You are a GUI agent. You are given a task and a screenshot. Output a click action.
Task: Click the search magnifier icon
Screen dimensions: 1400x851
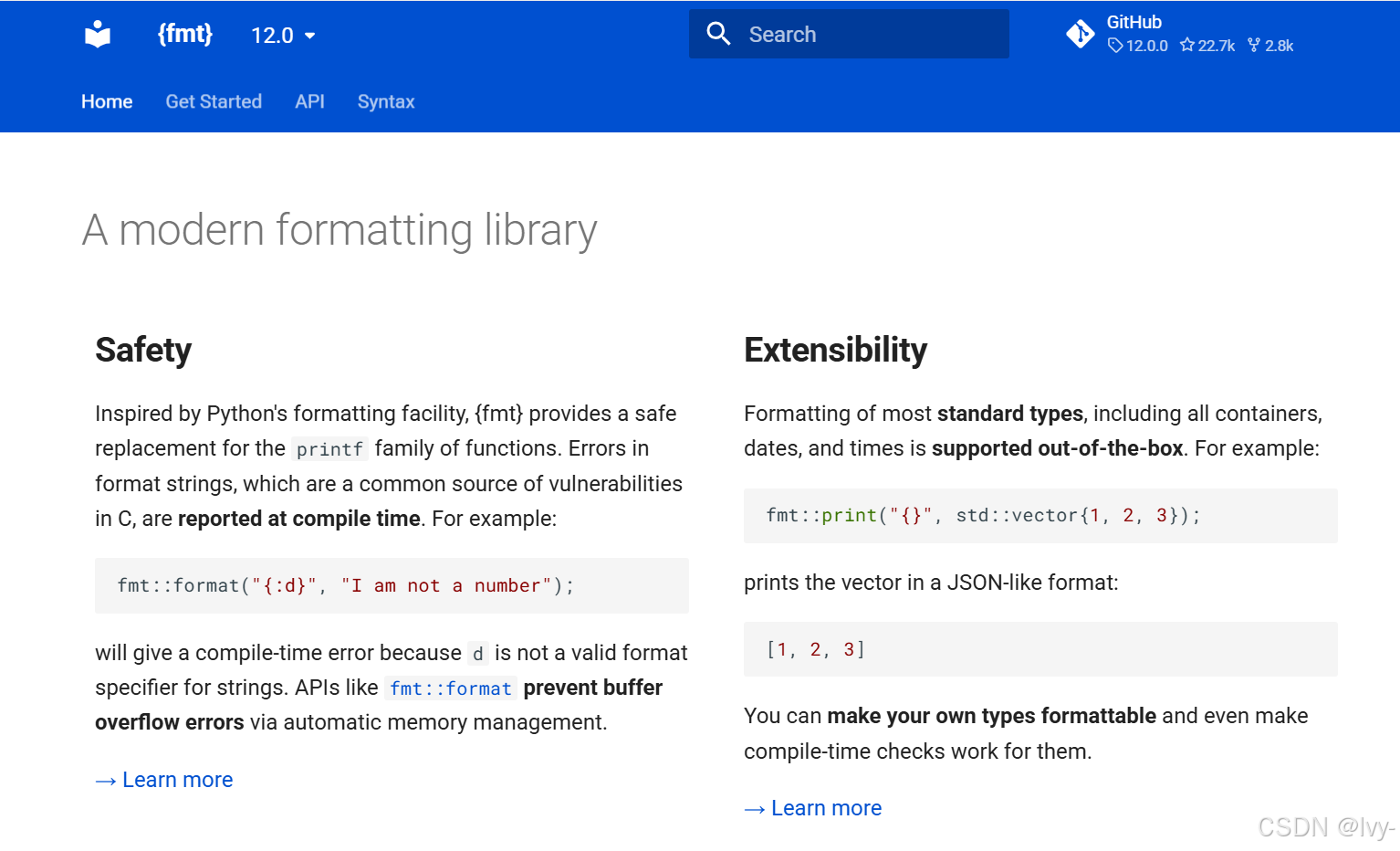(719, 34)
